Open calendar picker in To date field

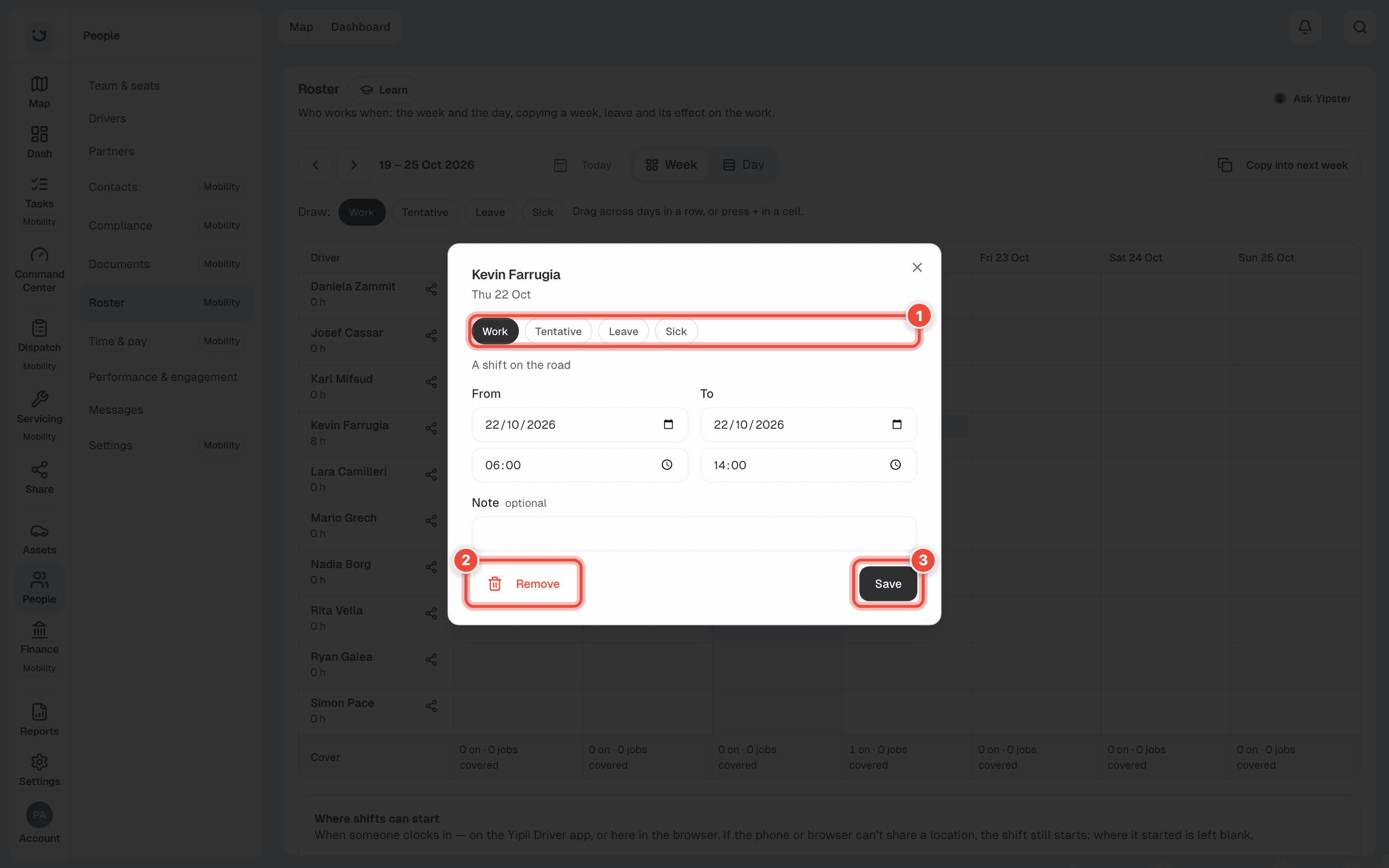tap(897, 424)
